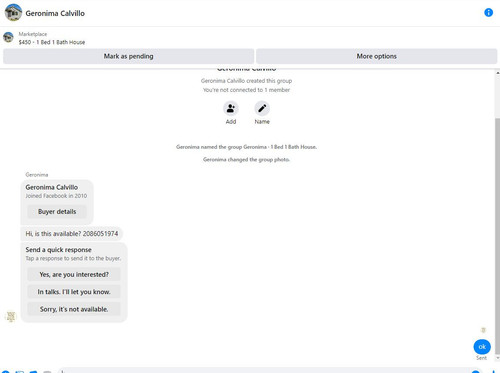The image size is (500, 373).
Task: Open the More options button
Action: (377, 56)
